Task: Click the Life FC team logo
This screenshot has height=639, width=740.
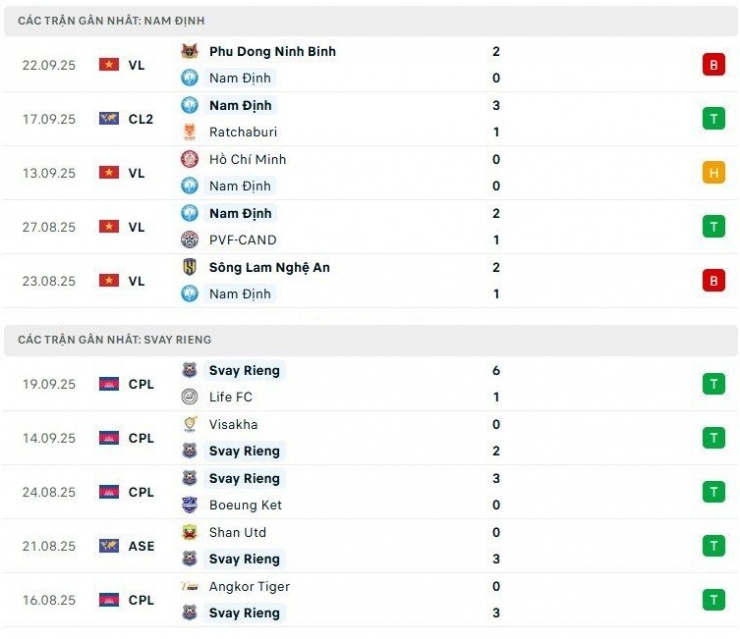Action: pyautogui.click(x=189, y=397)
